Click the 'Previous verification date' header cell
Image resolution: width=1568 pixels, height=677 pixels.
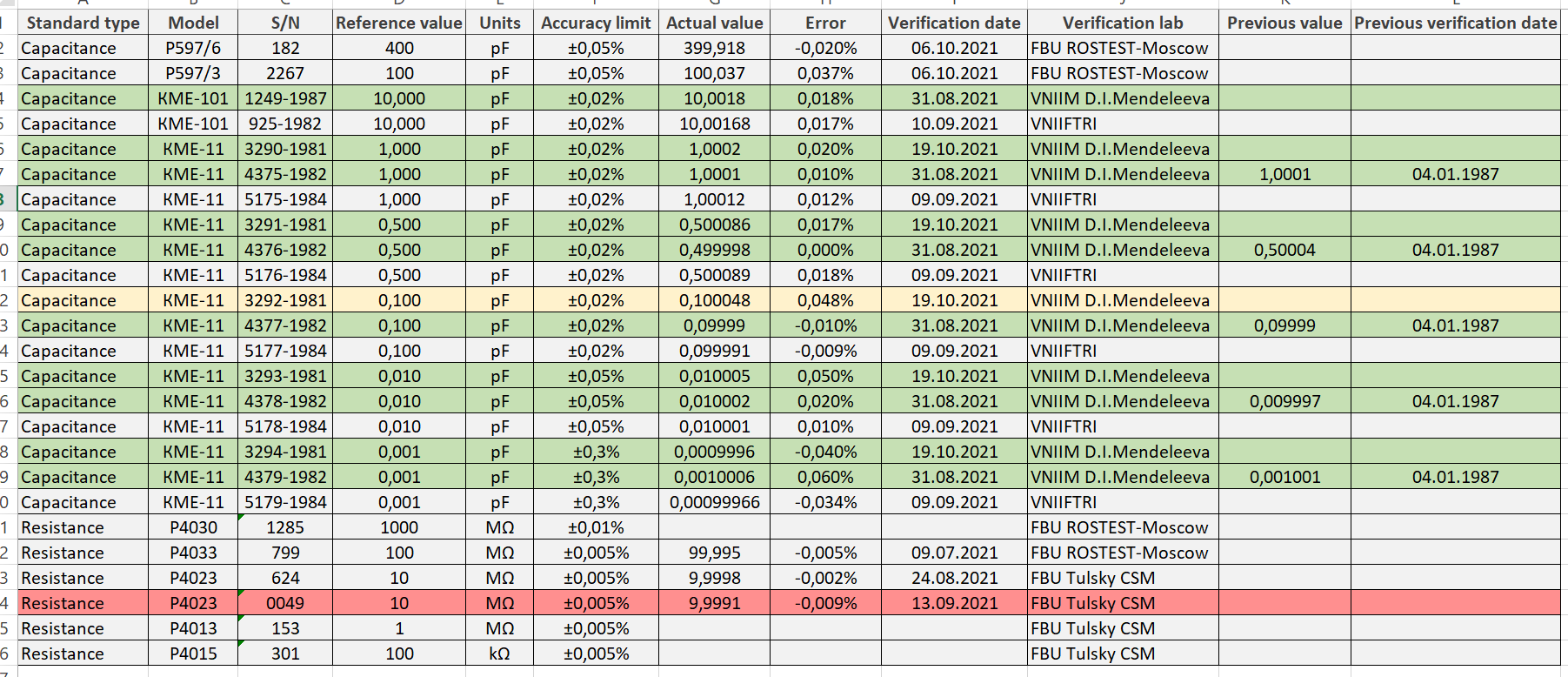pyautogui.click(x=1455, y=23)
